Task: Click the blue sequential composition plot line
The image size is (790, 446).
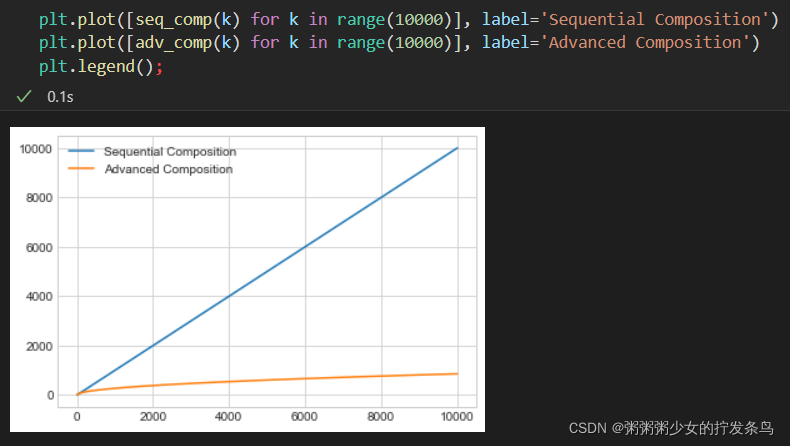Action: (267, 272)
